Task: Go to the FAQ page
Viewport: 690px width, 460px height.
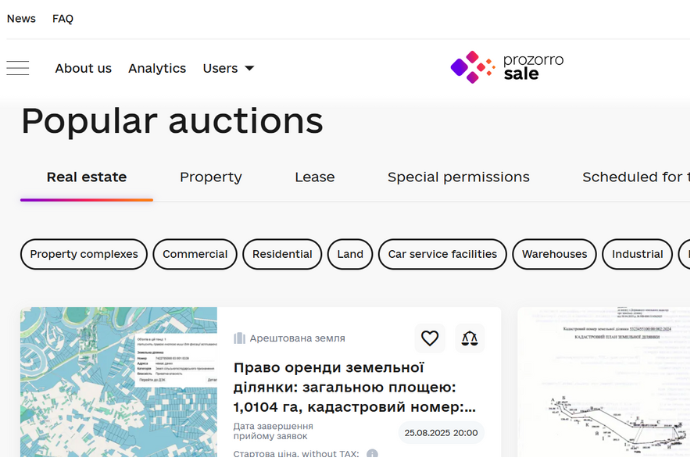Action: [63, 19]
